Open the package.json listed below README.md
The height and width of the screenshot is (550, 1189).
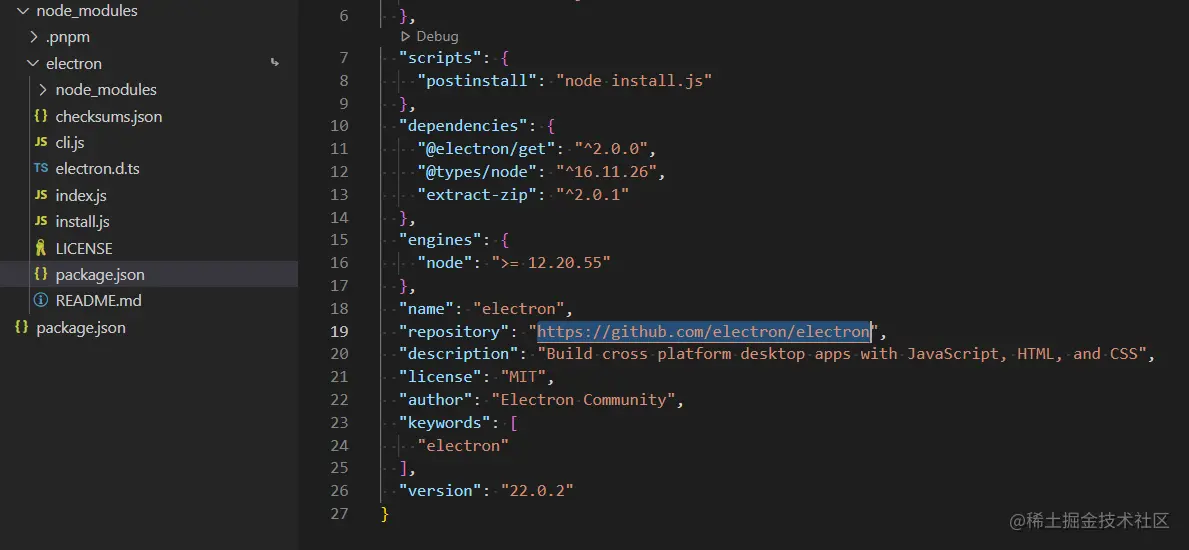(x=81, y=328)
